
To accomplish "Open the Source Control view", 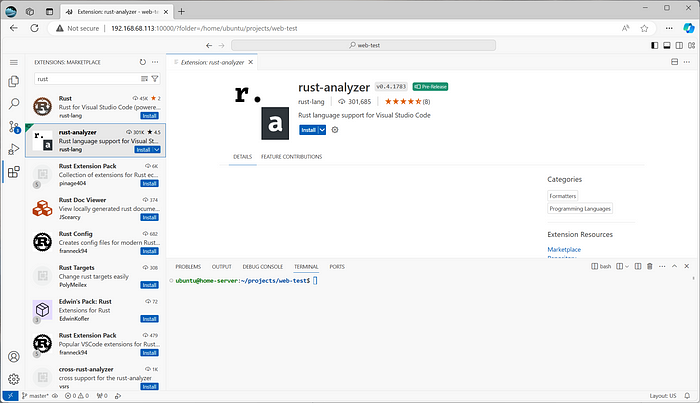I will (14, 127).
